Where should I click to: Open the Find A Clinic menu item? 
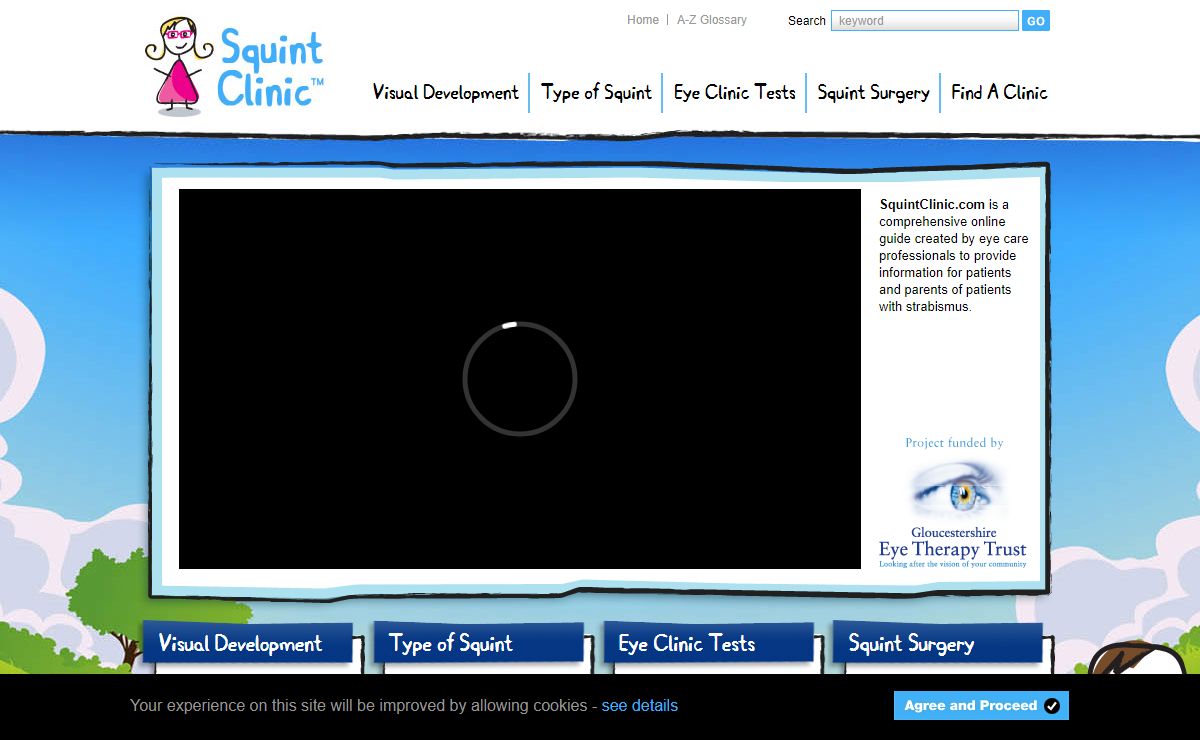[999, 93]
